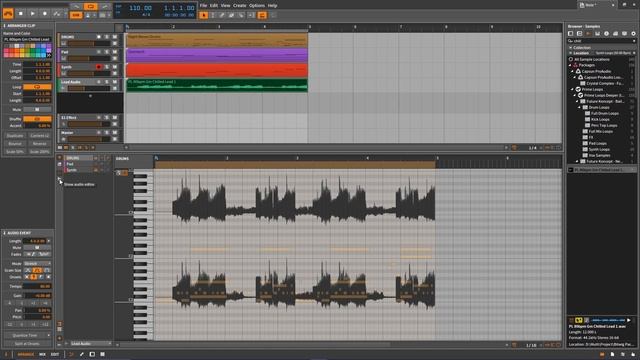Select the Time selection tool
The image size is (640, 360).
(213, 15)
